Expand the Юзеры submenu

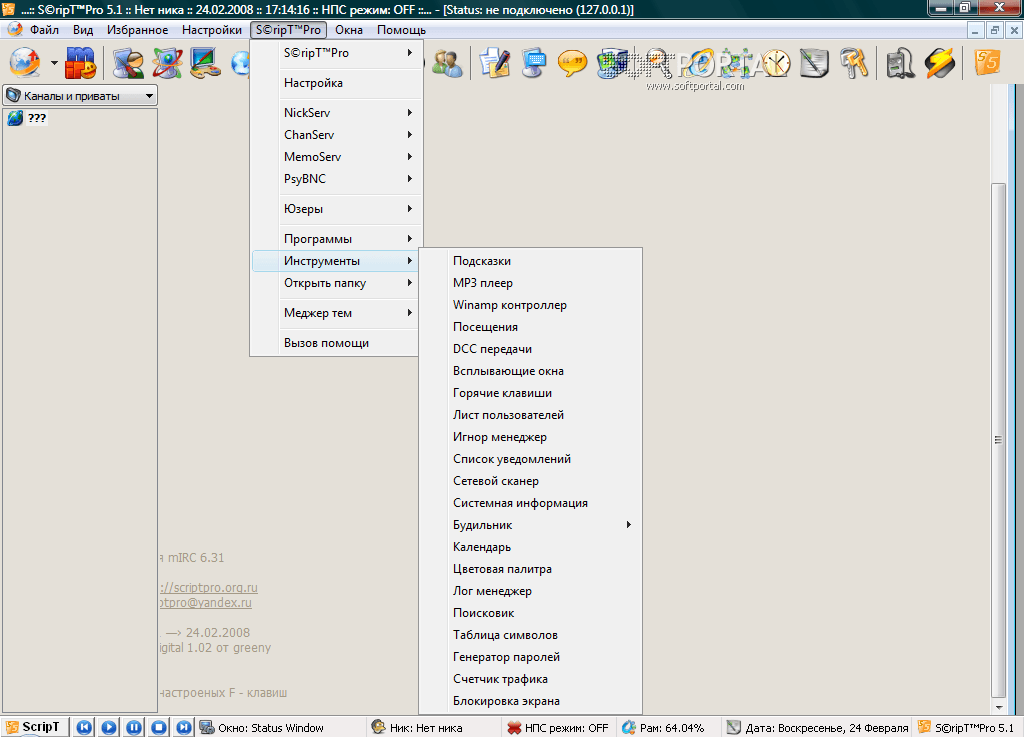(336, 209)
